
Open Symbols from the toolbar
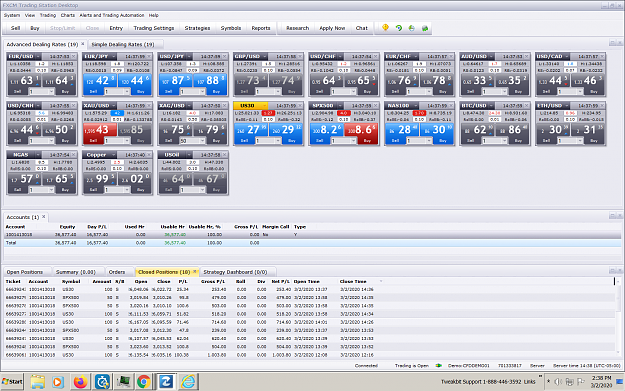coord(231,28)
